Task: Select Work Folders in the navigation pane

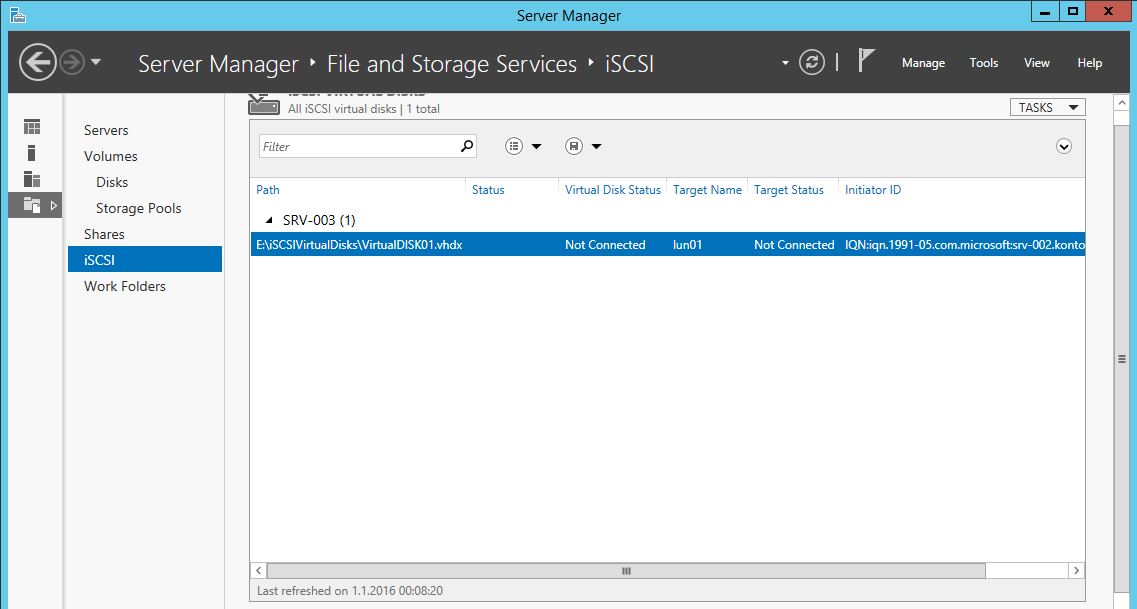Action: 125,286
